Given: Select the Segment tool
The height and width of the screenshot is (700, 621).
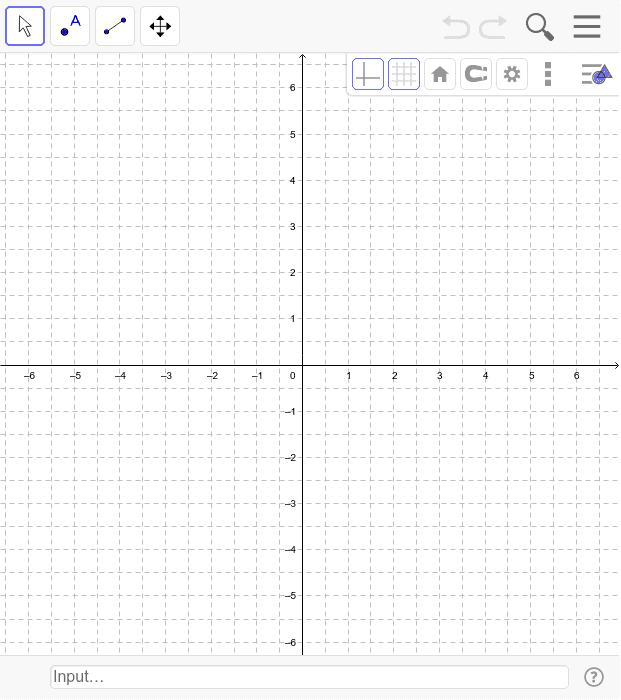Looking at the screenshot, I should click(x=115, y=26).
